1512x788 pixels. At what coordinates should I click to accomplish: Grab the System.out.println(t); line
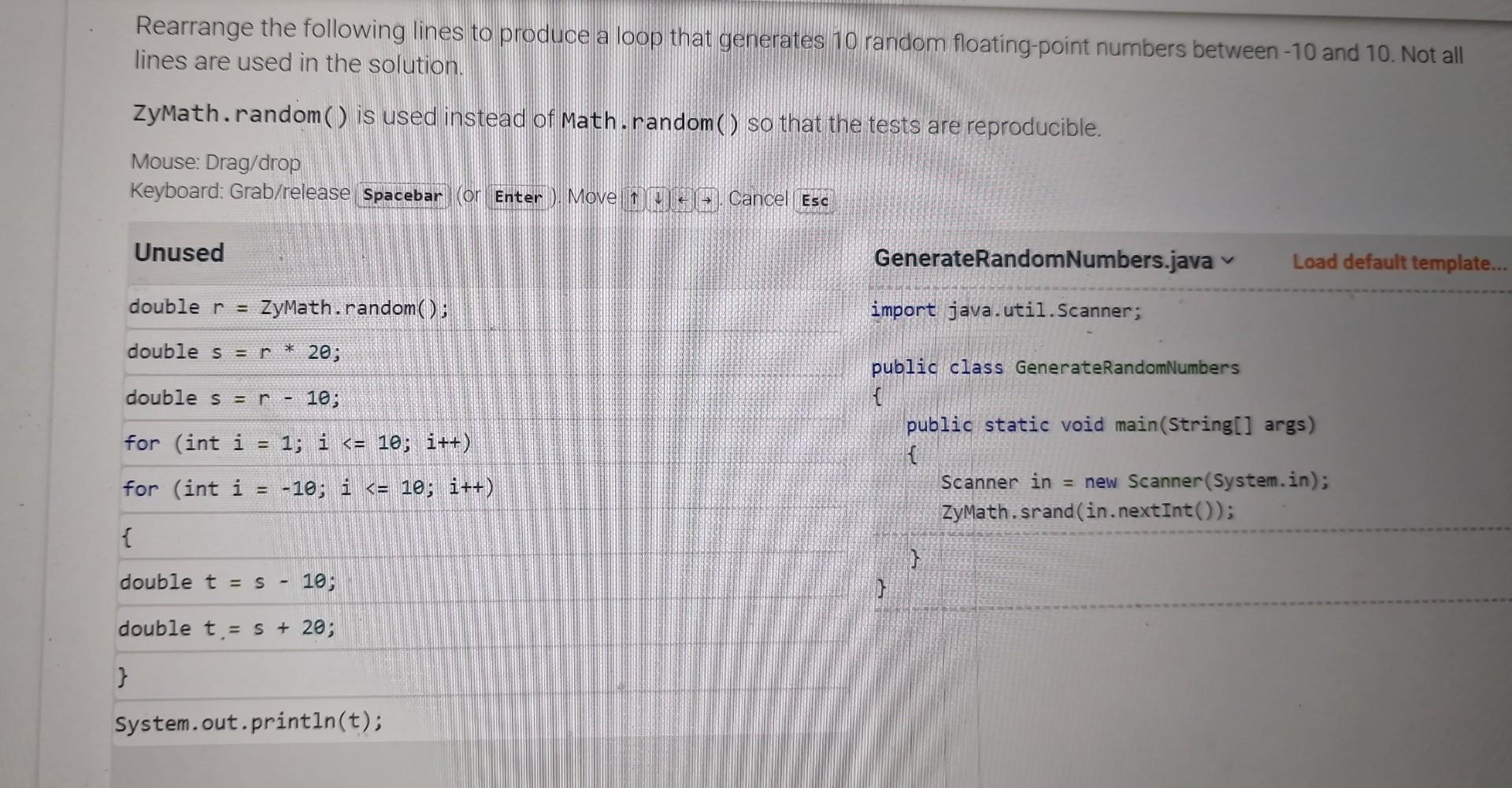249,720
